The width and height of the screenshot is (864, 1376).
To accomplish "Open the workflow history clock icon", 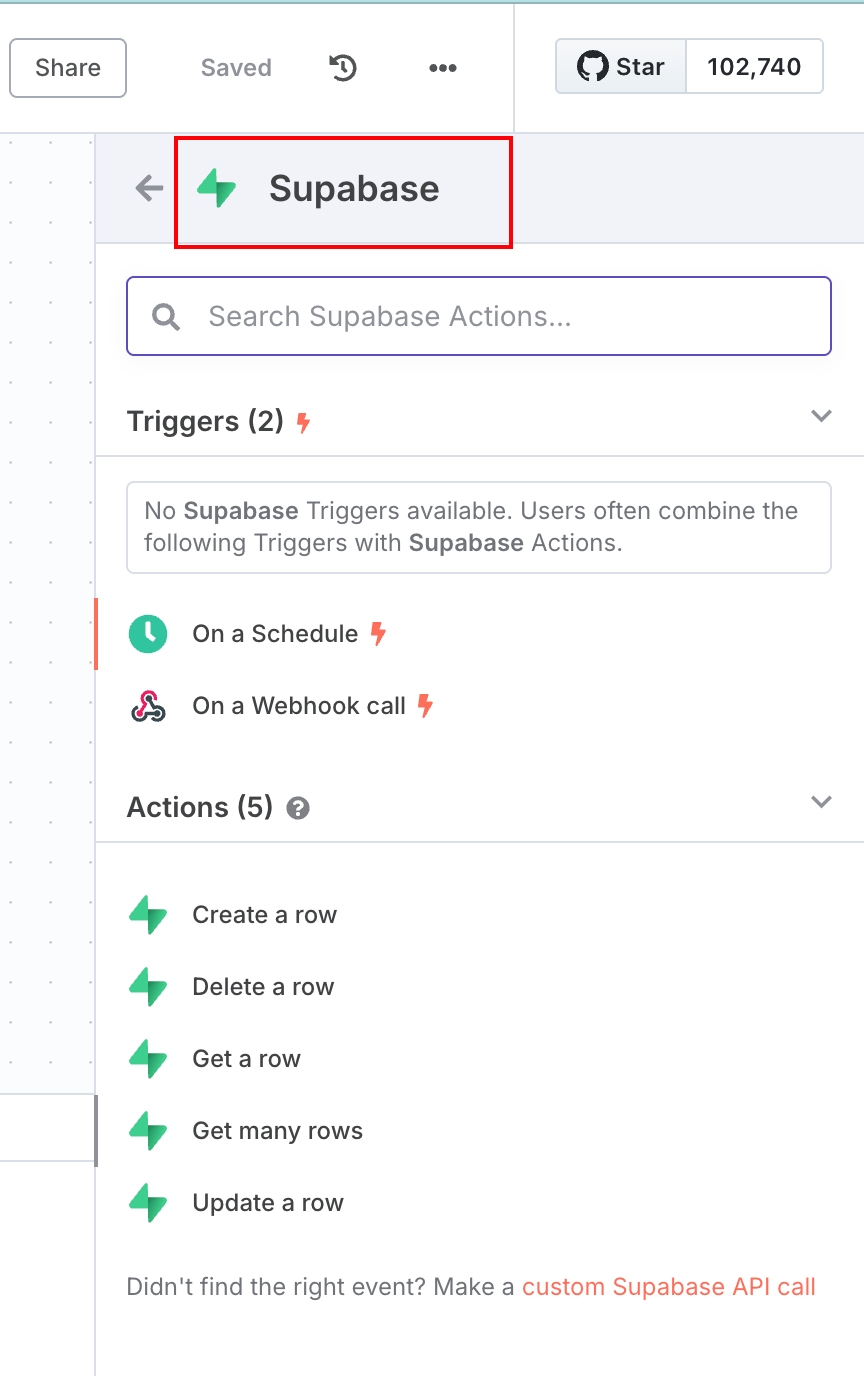I will pos(343,68).
